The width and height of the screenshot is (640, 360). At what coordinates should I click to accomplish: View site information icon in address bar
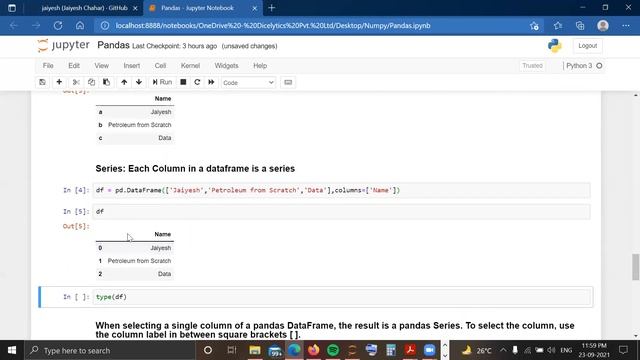click(105, 26)
